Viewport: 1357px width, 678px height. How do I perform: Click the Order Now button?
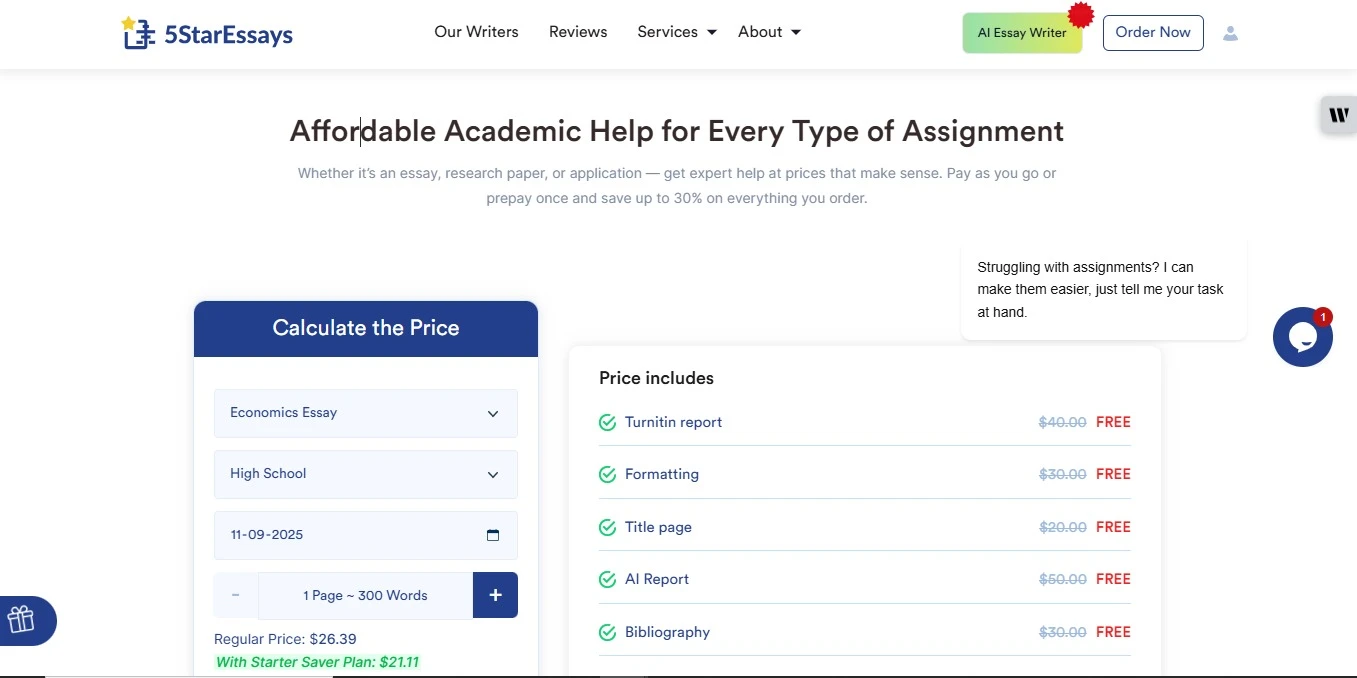click(x=1153, y=32)
